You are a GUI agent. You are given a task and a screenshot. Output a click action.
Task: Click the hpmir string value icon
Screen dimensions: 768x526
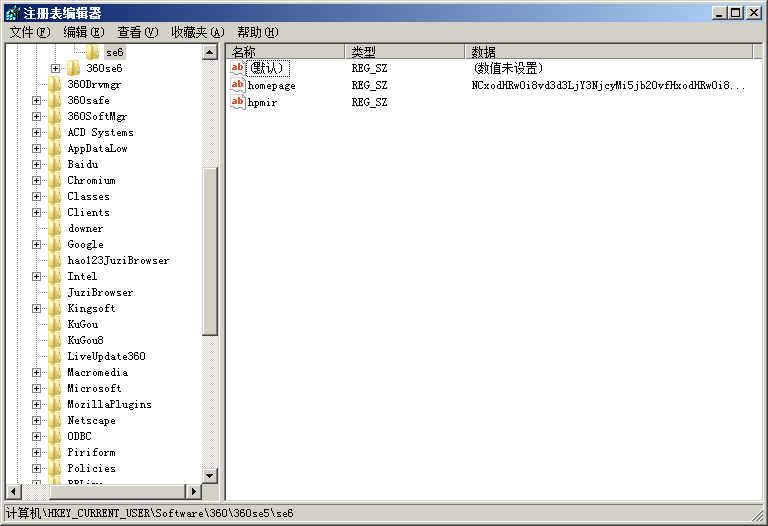click(x=238, y=101)
